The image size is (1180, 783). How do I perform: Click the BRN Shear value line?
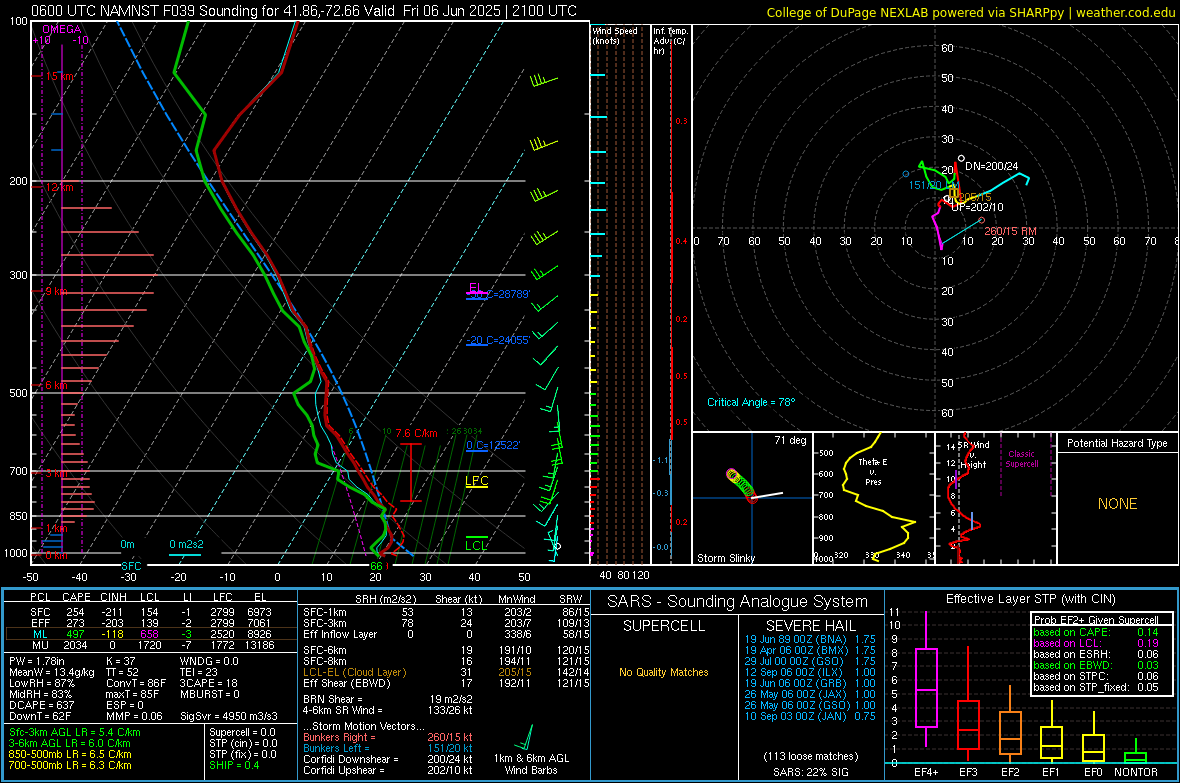pos(388,699)
